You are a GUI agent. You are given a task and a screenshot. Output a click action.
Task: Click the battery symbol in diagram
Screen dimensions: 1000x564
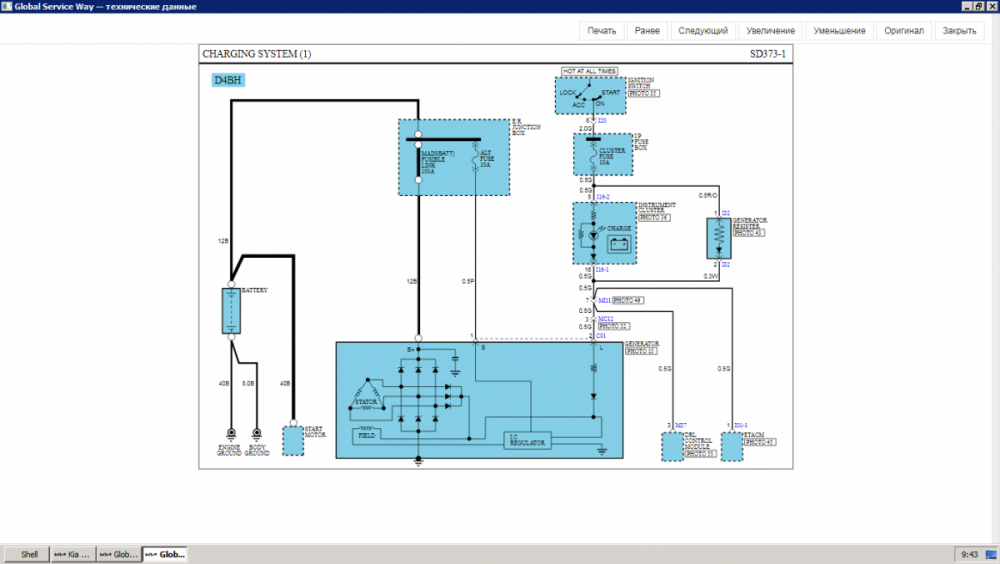(x=231, y=310)
